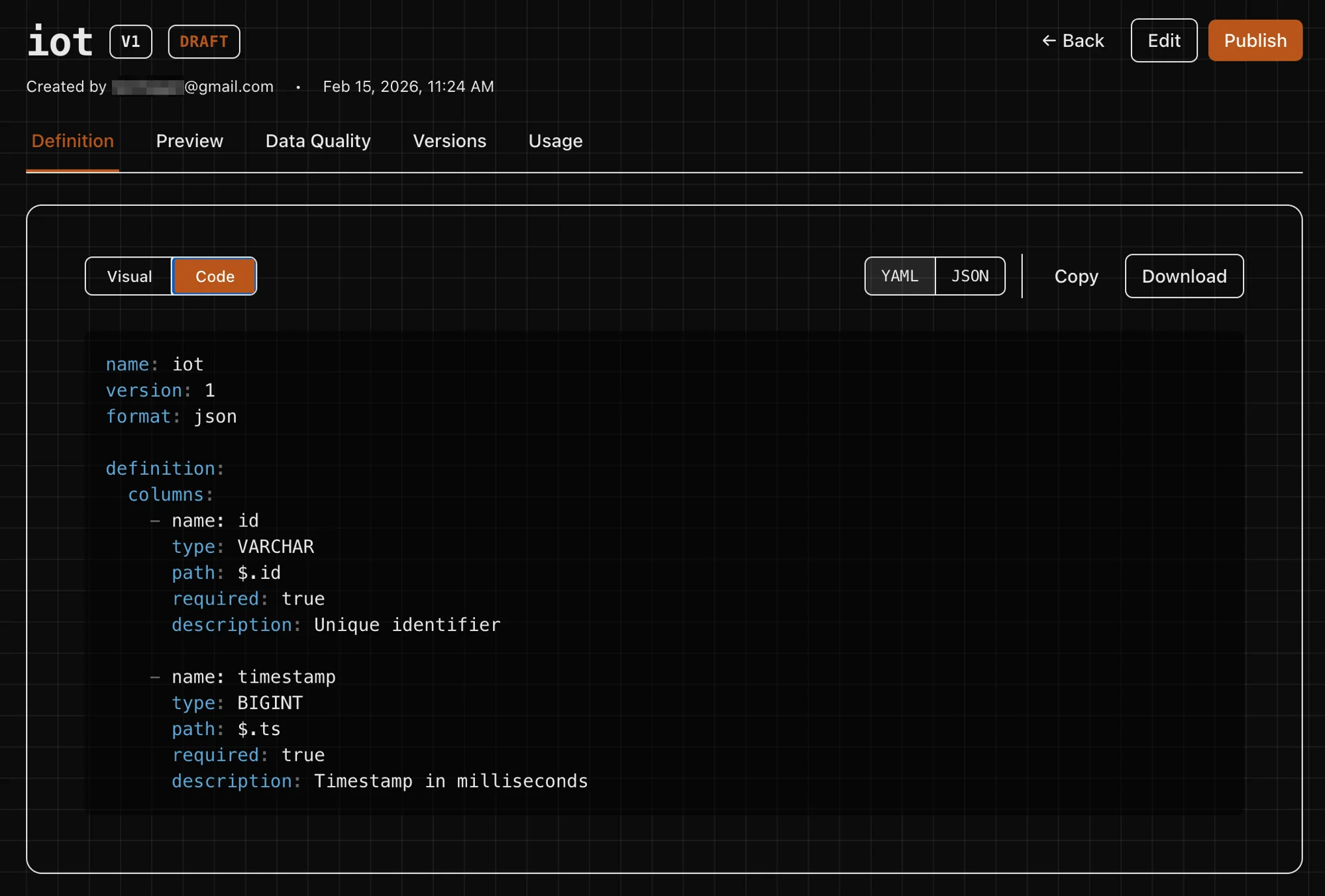Select the timestamp column description text
The image size is (1325, 896).
click(450, 781)
